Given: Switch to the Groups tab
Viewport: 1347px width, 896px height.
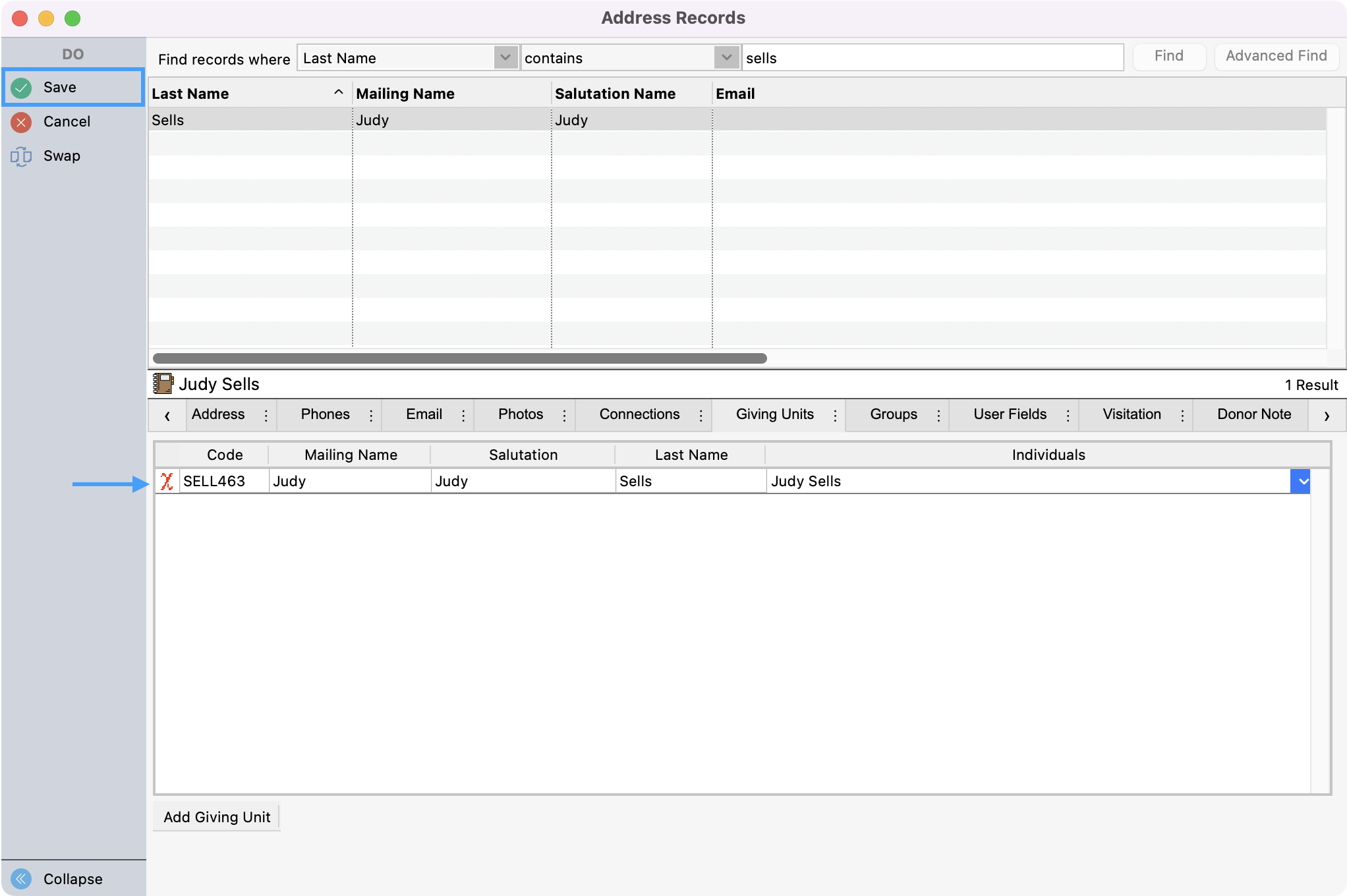Looking at the screenshot, I should click(x=893, y=414).
